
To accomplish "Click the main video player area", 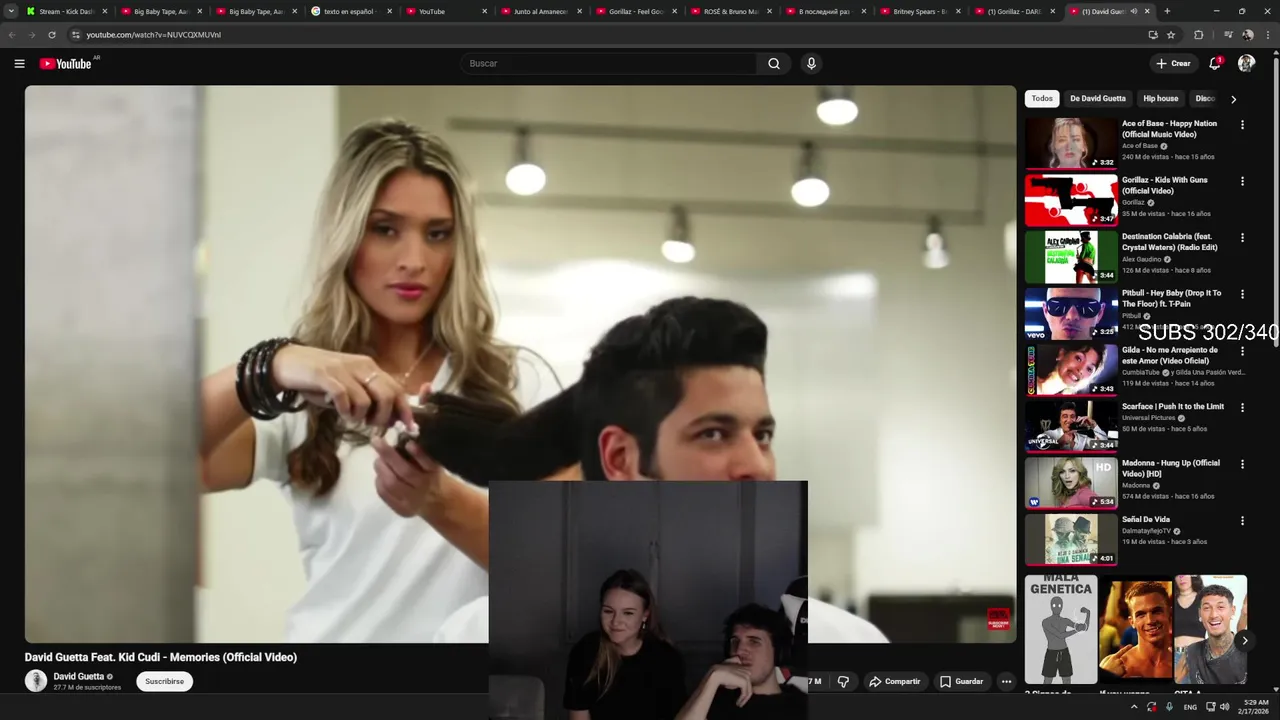I will pos(520,363).
